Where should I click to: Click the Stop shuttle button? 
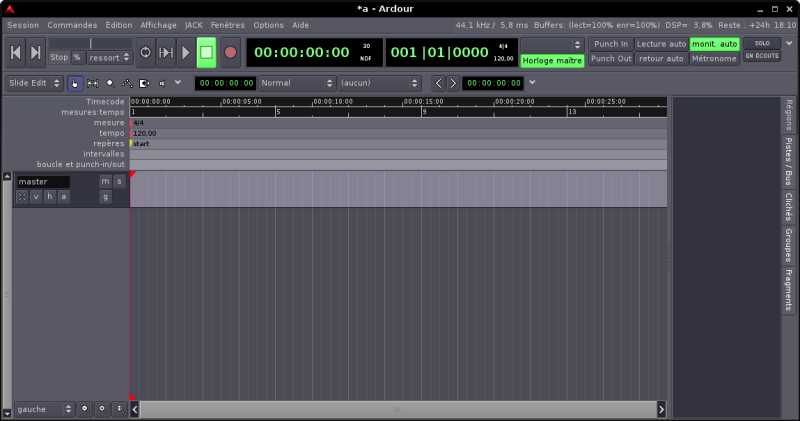59,57
